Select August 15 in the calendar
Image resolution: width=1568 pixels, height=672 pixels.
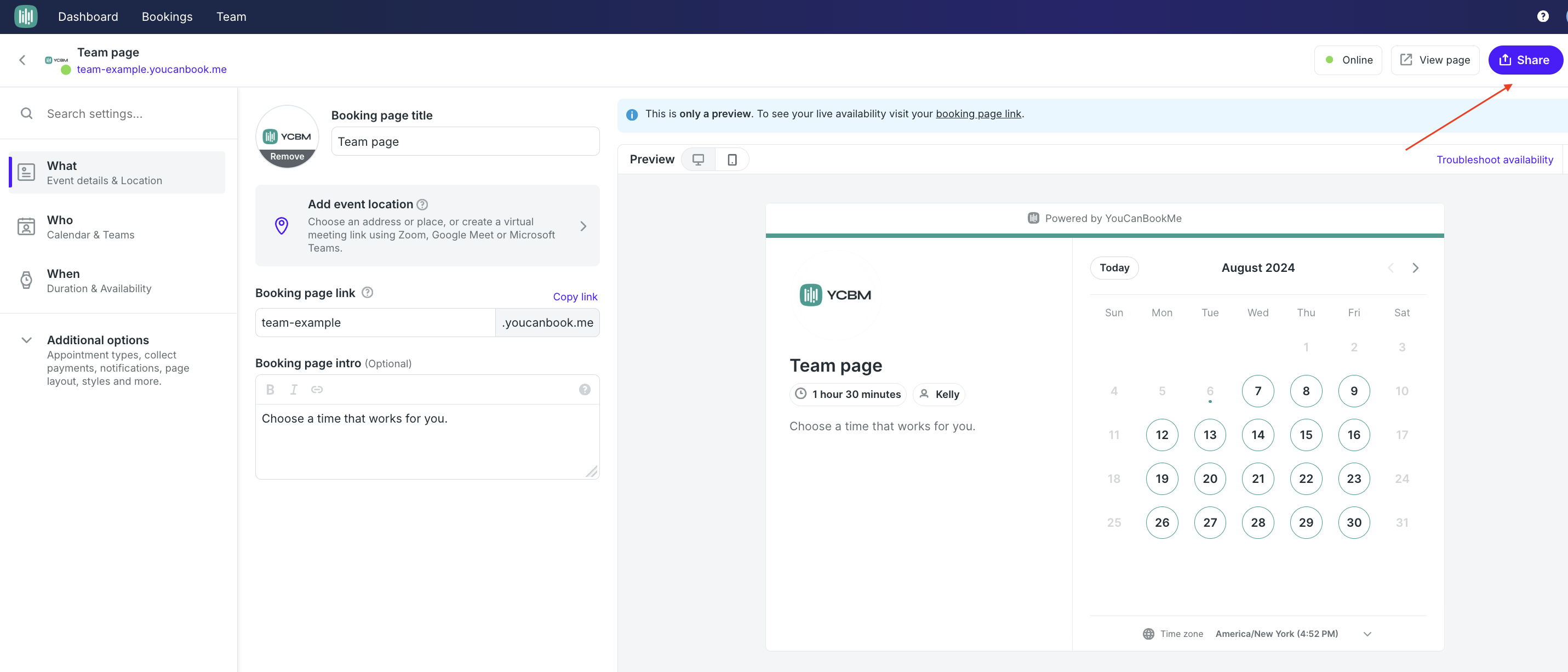pyautogui.click(x=1306, y=435)
